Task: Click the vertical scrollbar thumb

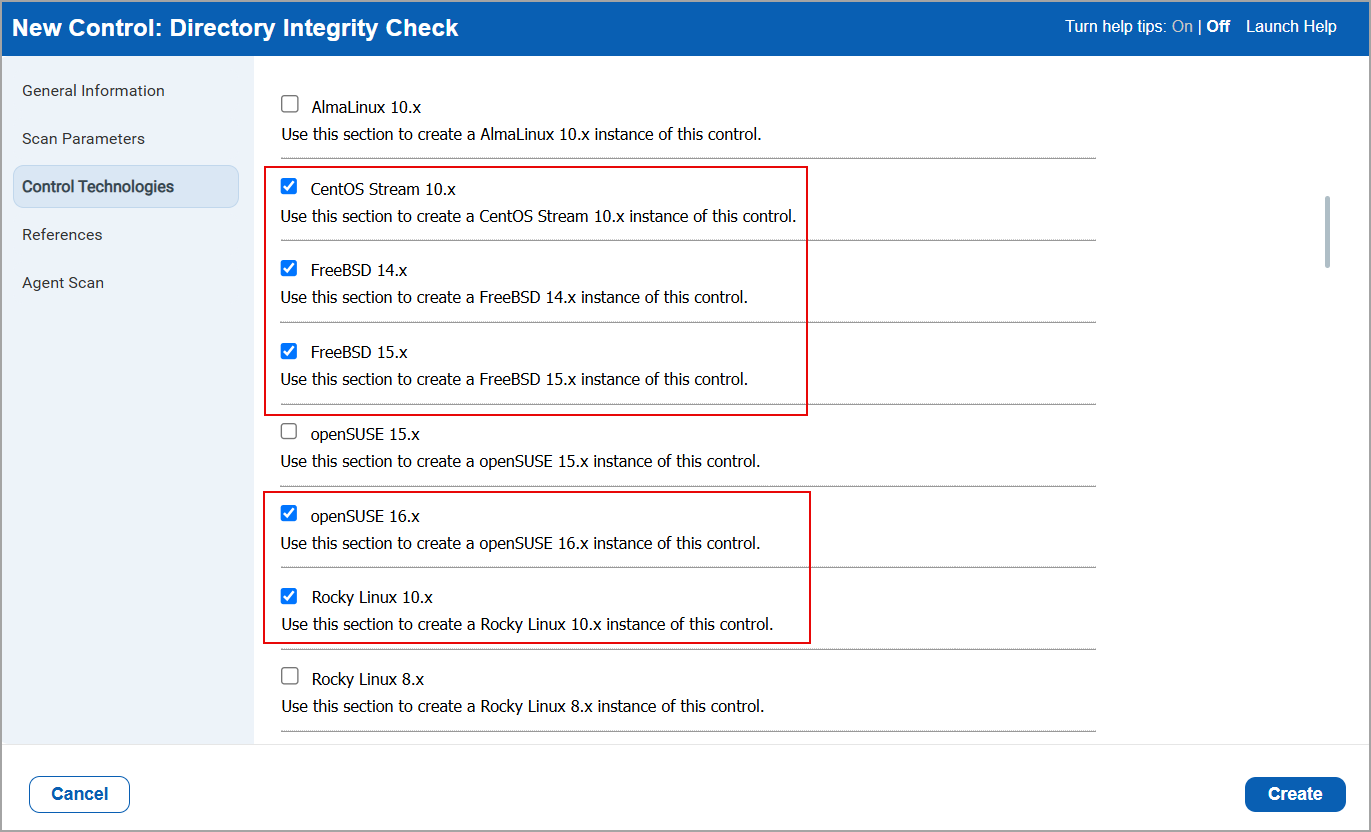Action: point(1328,232)
